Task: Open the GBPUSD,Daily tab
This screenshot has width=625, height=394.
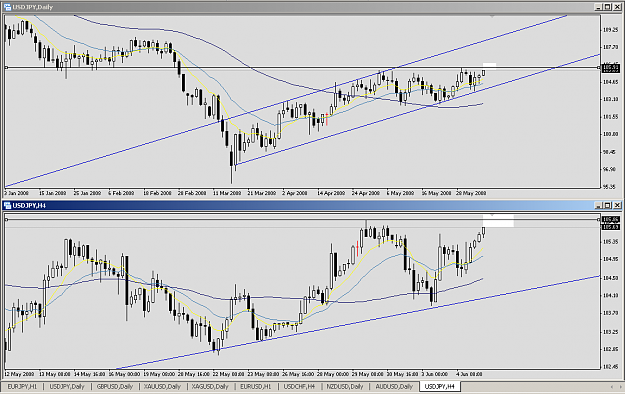Action: 115,386
